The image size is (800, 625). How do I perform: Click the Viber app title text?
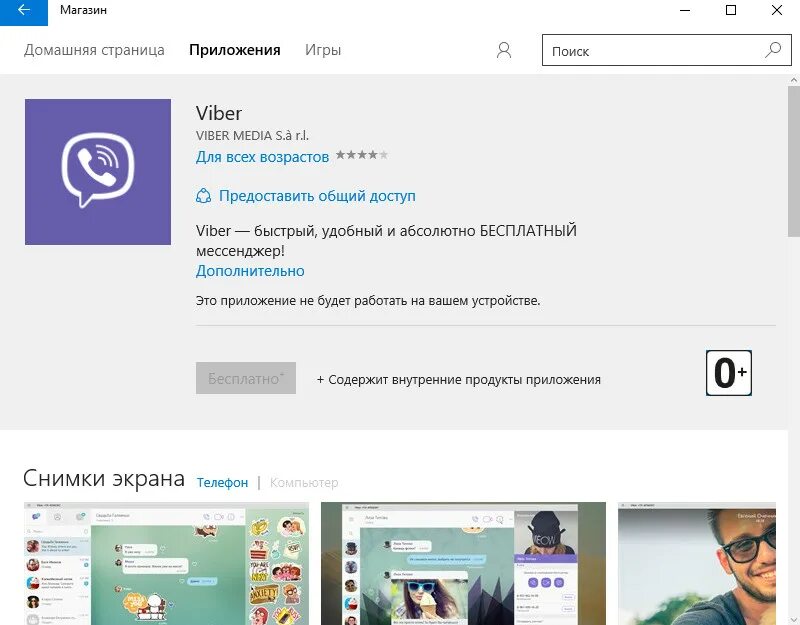click(x=219, y=113)
